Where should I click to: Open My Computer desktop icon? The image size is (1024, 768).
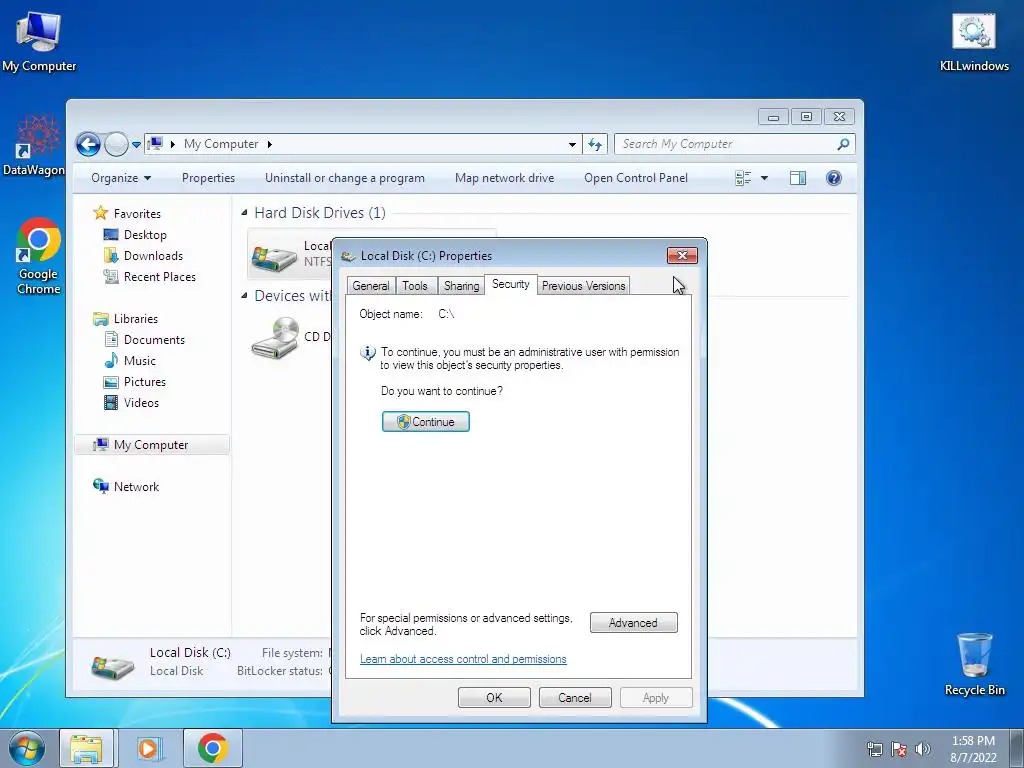[x=39, y=41]
